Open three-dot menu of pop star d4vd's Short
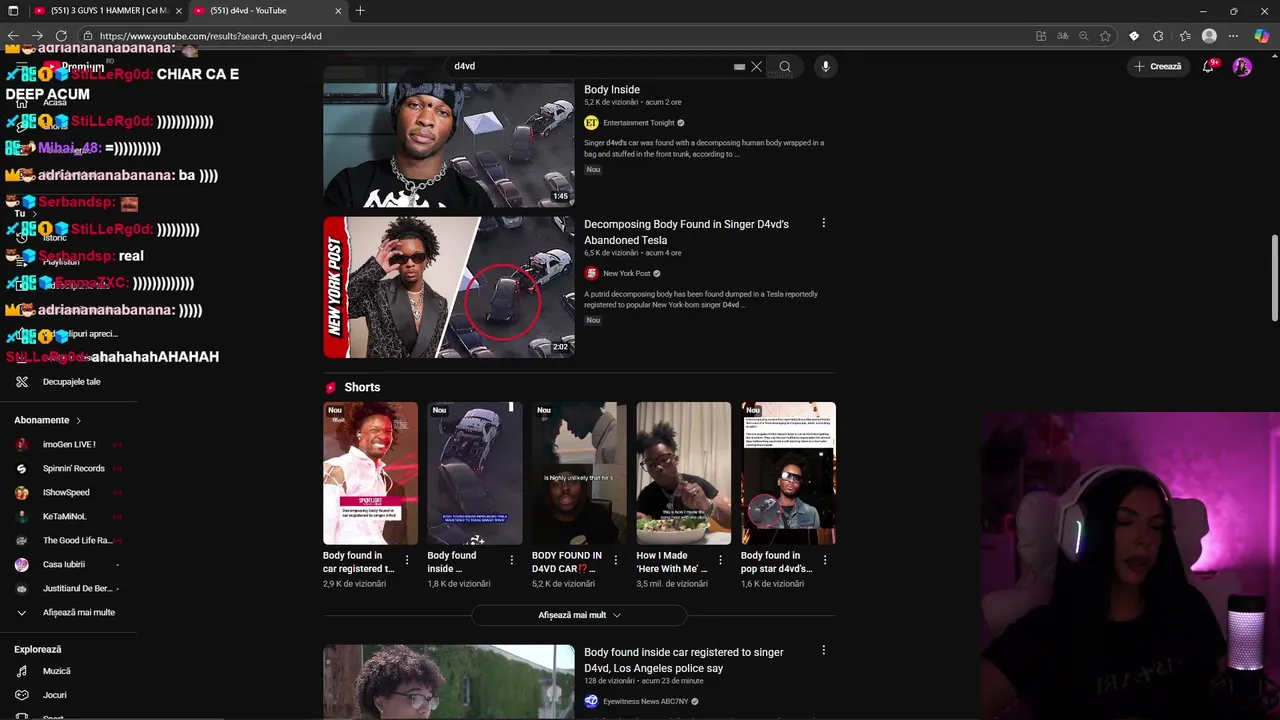The image size is (1280, 720). pos(825,560)
